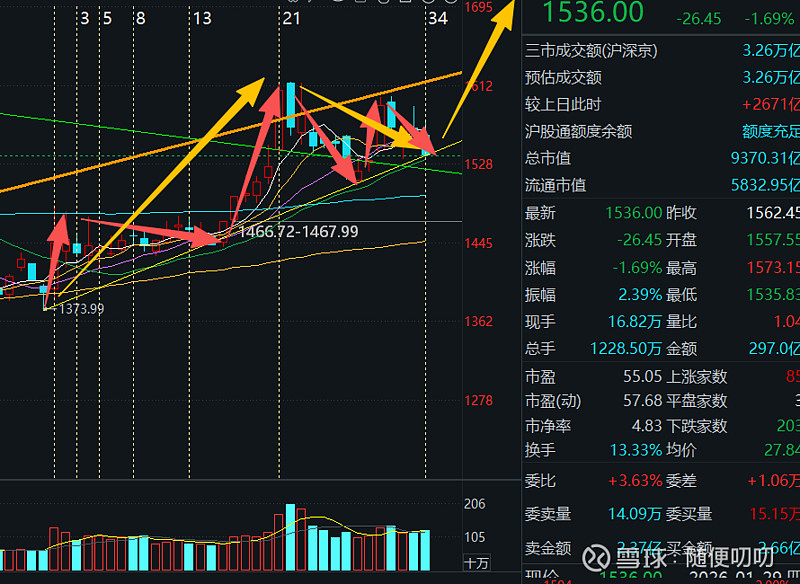The height and width of the screenshot is (584, 800).
Task: Click the 现手 value 16.82万
Action: 635,321
